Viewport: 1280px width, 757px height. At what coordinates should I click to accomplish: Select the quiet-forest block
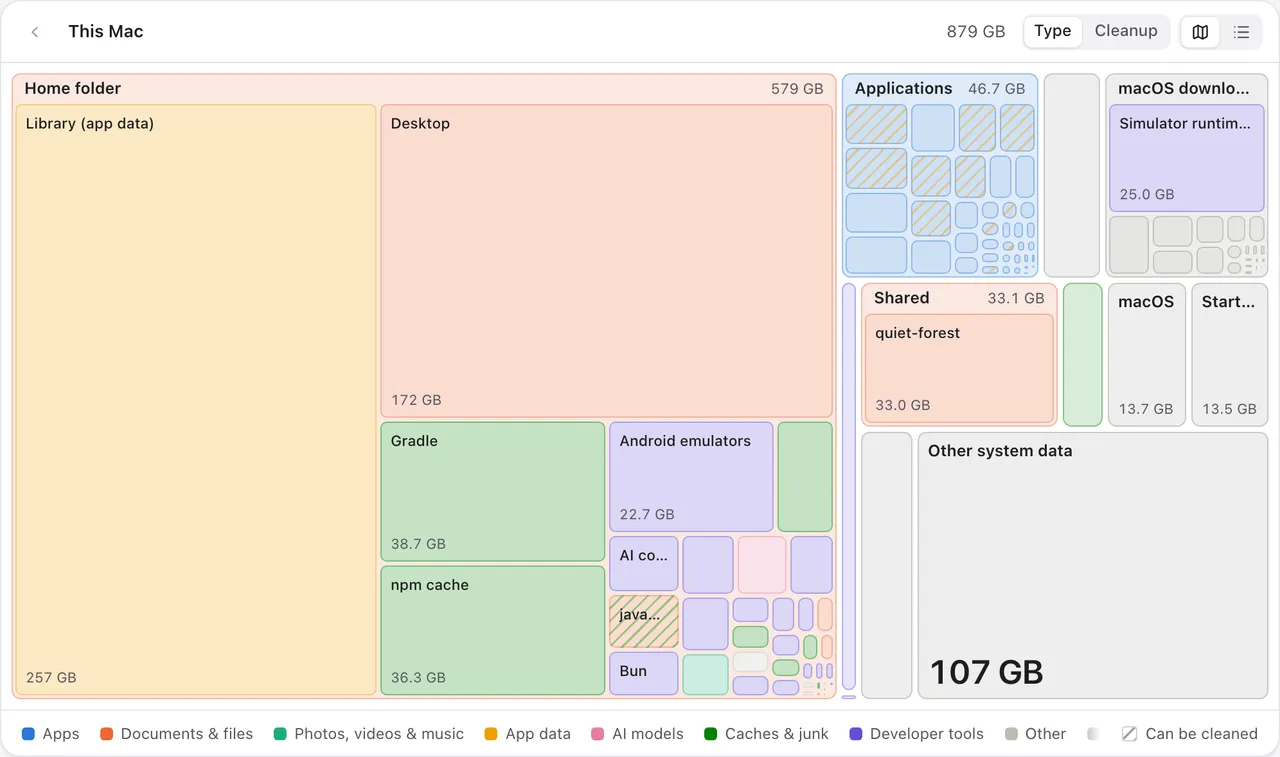[959, 368]
